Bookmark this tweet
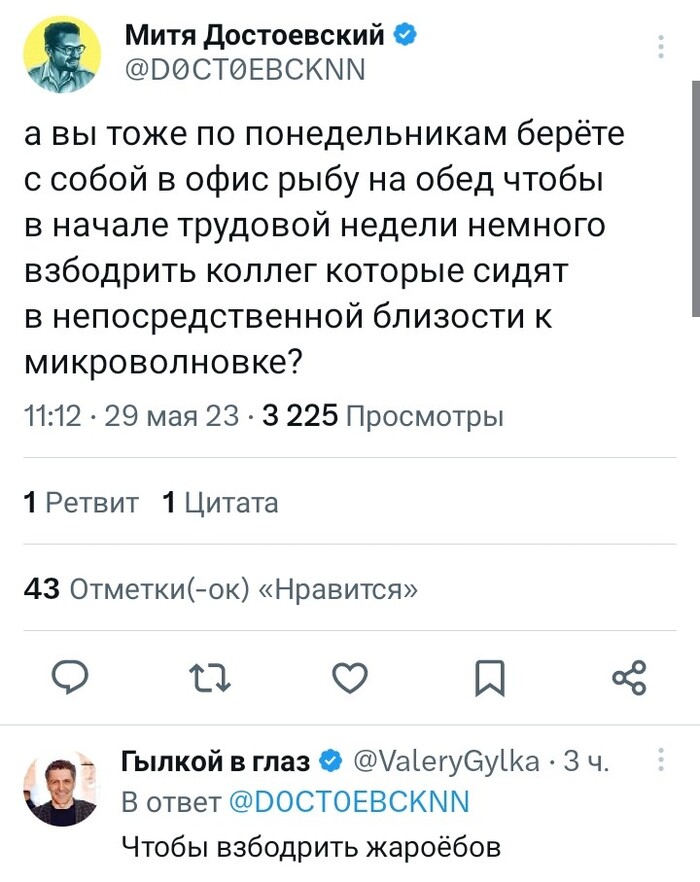 click(488, 680)
